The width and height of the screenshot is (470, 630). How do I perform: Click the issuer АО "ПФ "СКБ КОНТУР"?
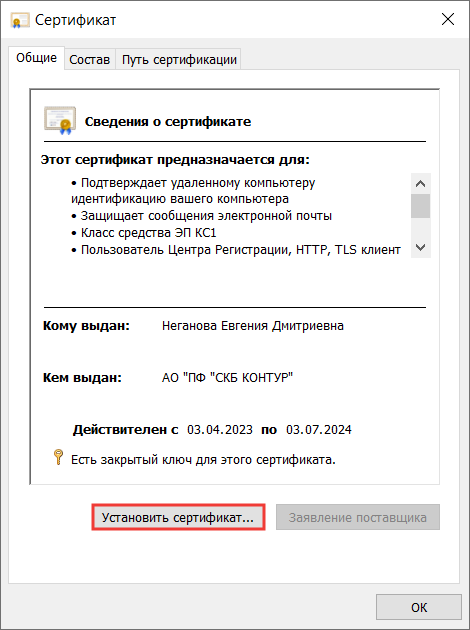tap(227, 378)
